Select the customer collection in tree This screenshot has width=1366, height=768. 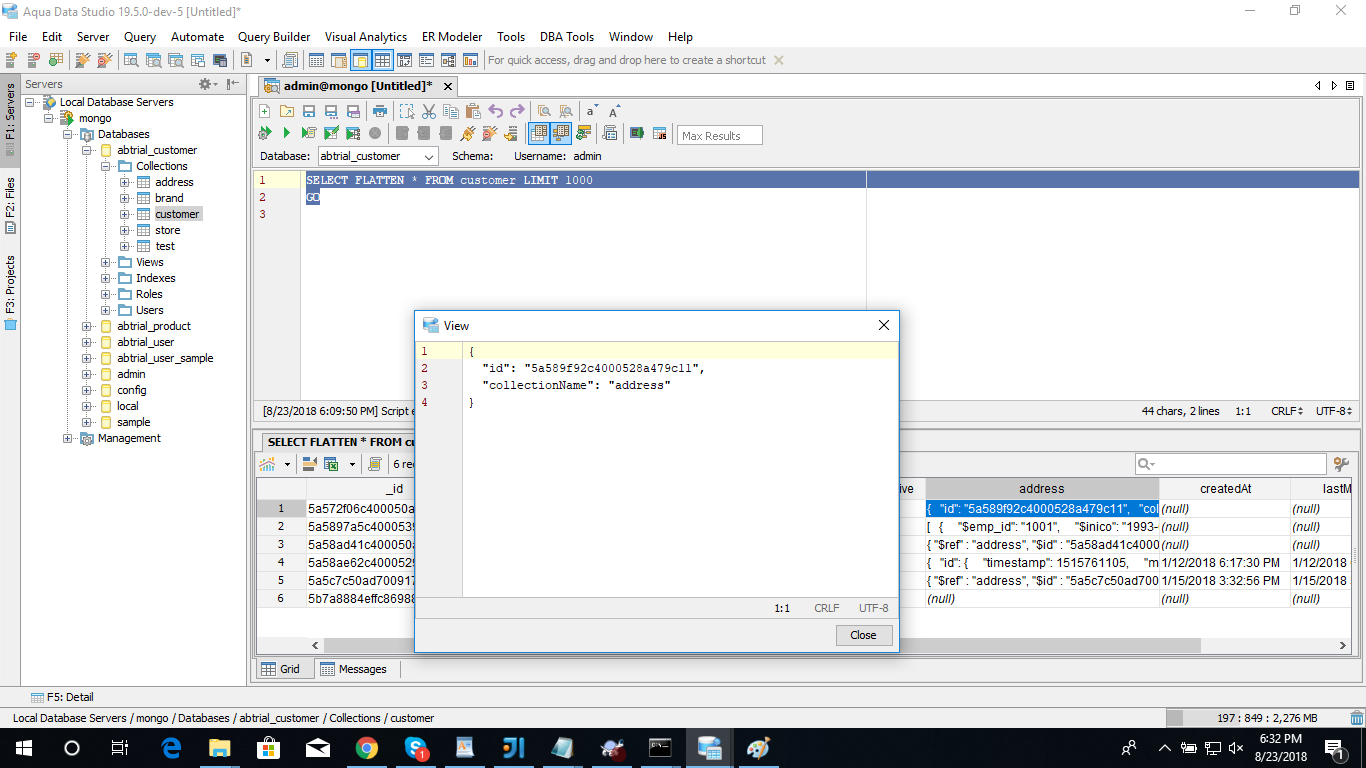177,214
